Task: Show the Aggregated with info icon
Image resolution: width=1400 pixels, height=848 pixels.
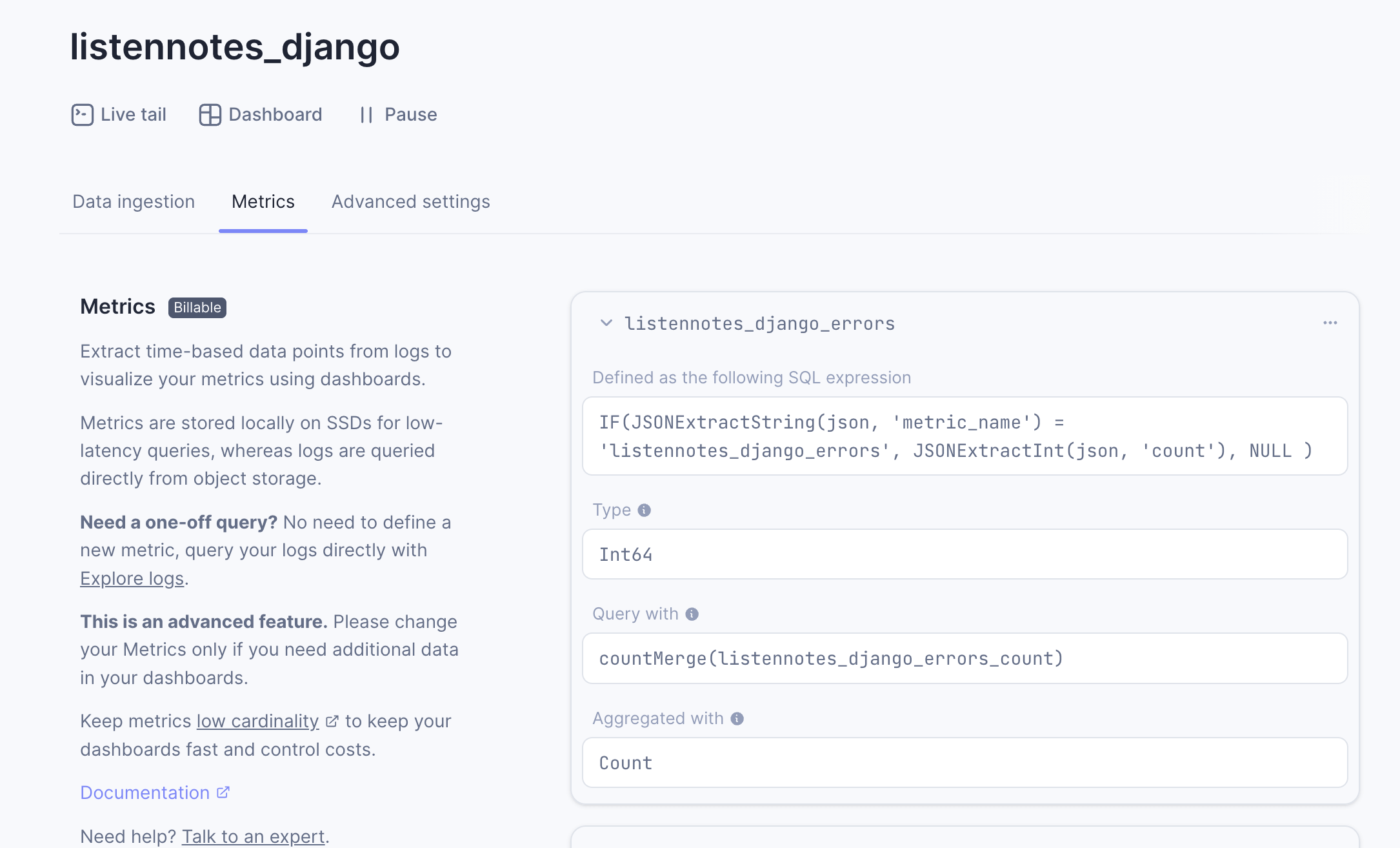Action: tap(737, 719)
